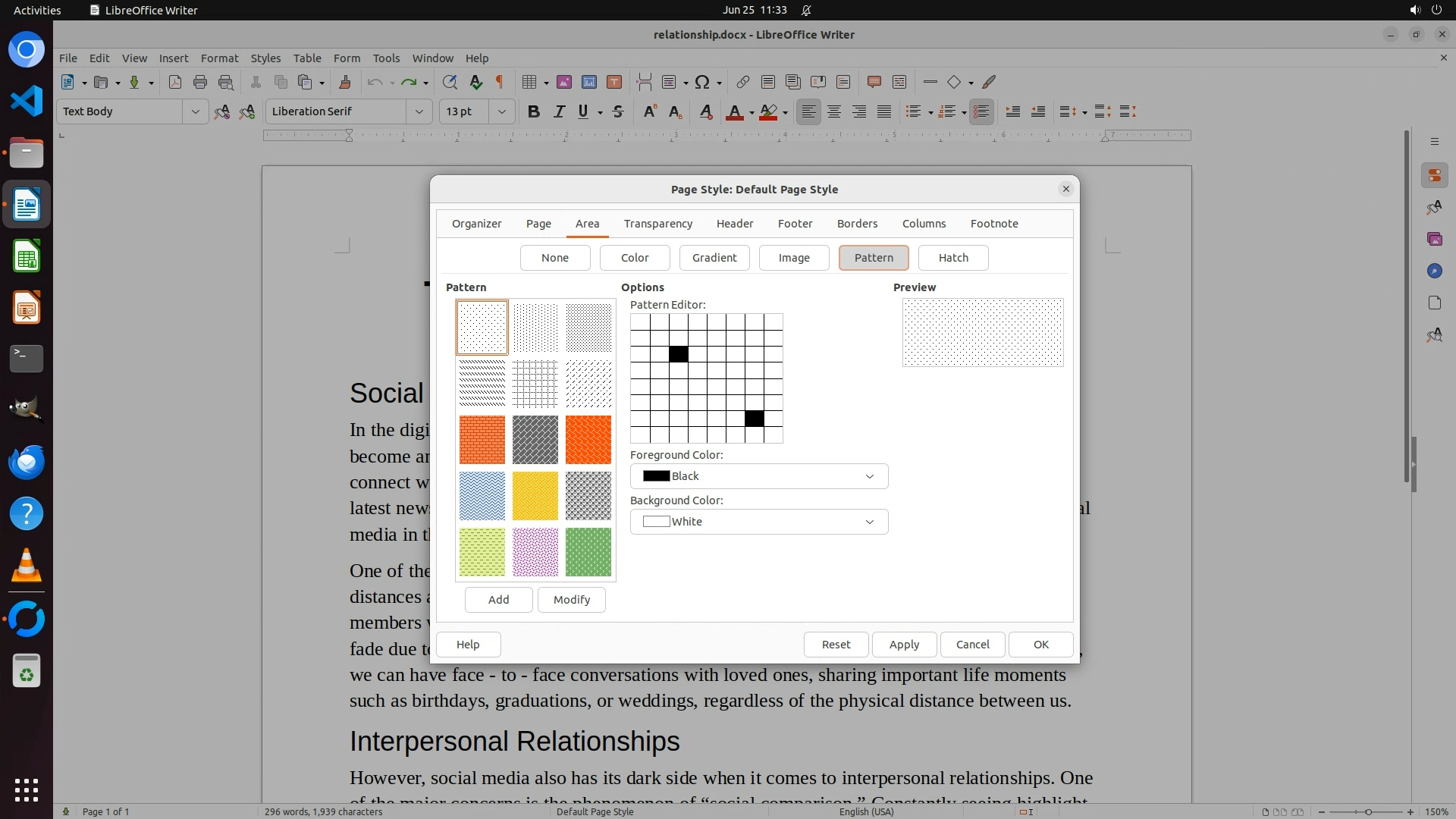Switch fill type to Hatch
The width and height of the screenshot is (1456, 819).
coord(953,258)
